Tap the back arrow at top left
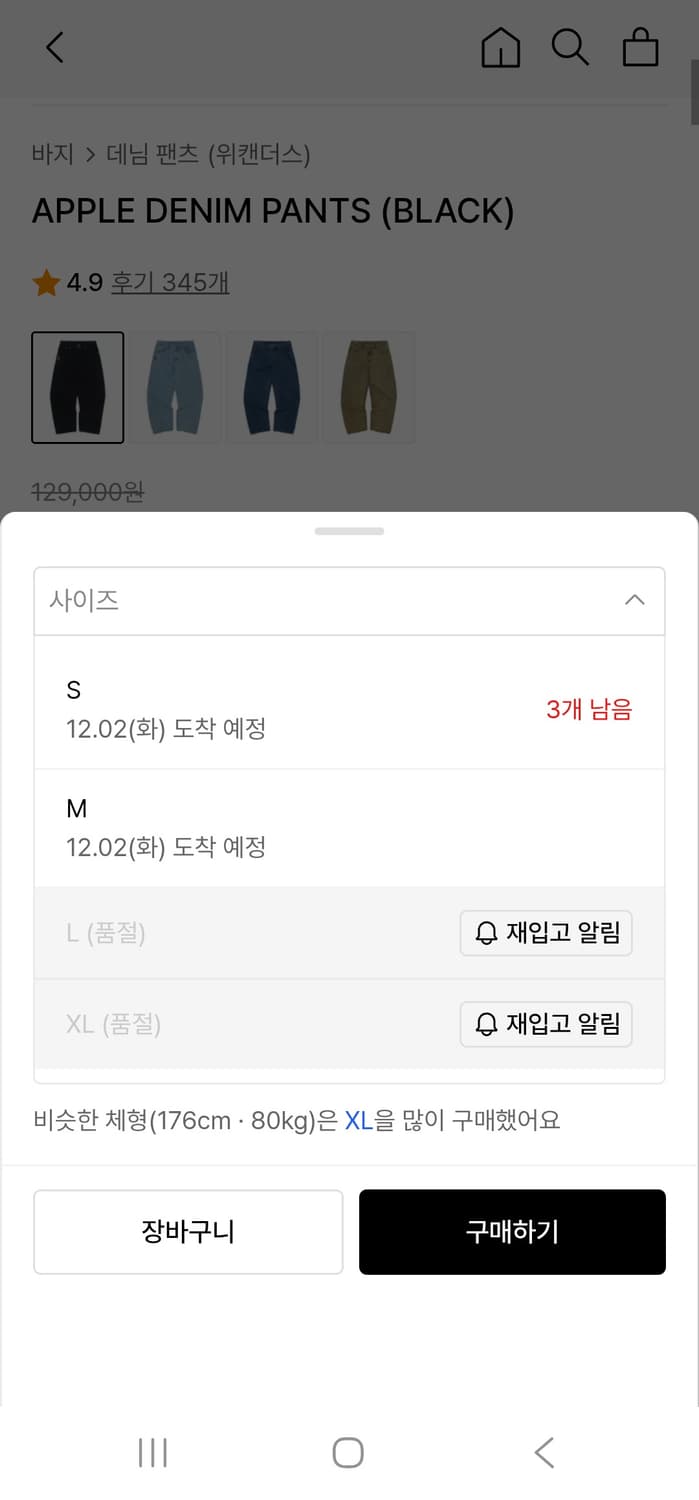 click(54, 47)
